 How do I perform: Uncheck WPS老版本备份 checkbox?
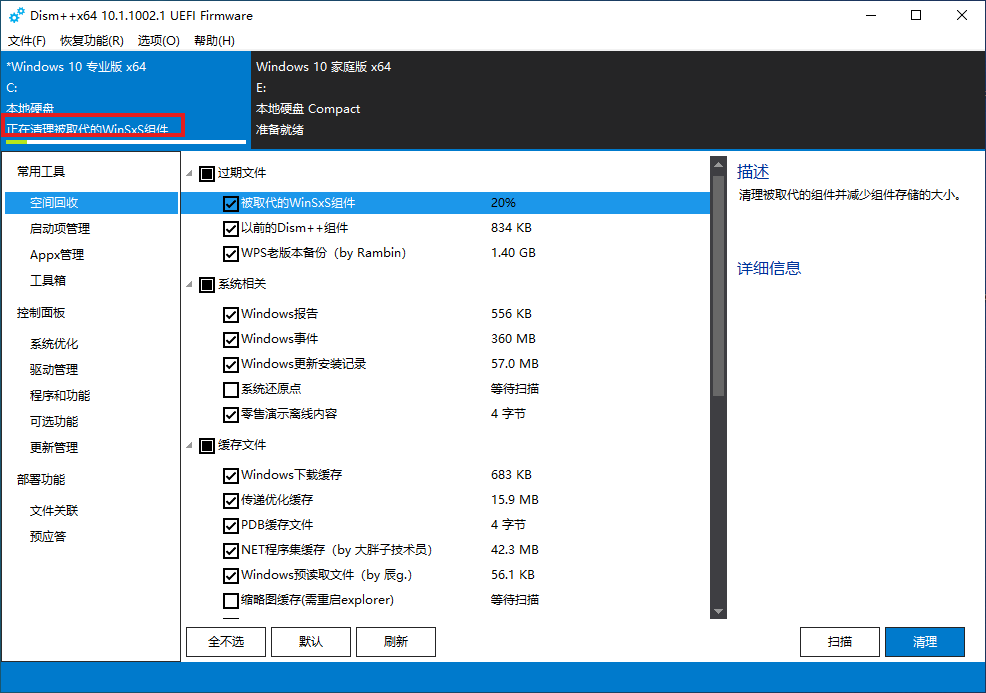[231, 253]
